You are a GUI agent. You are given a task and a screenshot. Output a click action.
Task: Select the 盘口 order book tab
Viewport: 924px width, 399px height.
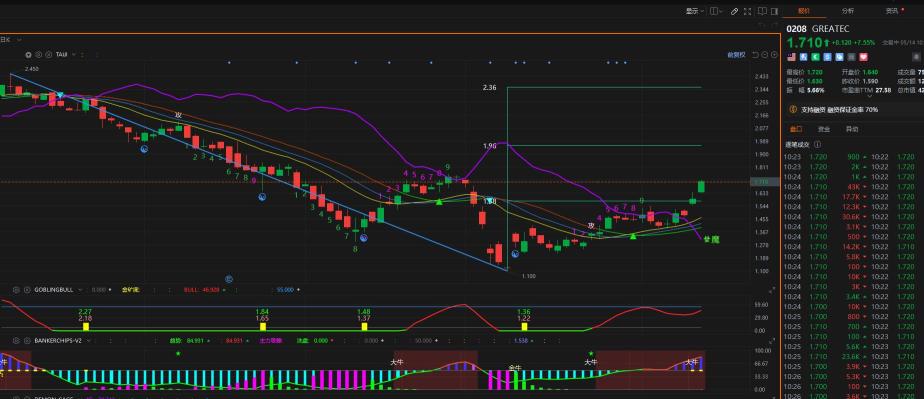[796, 128]
